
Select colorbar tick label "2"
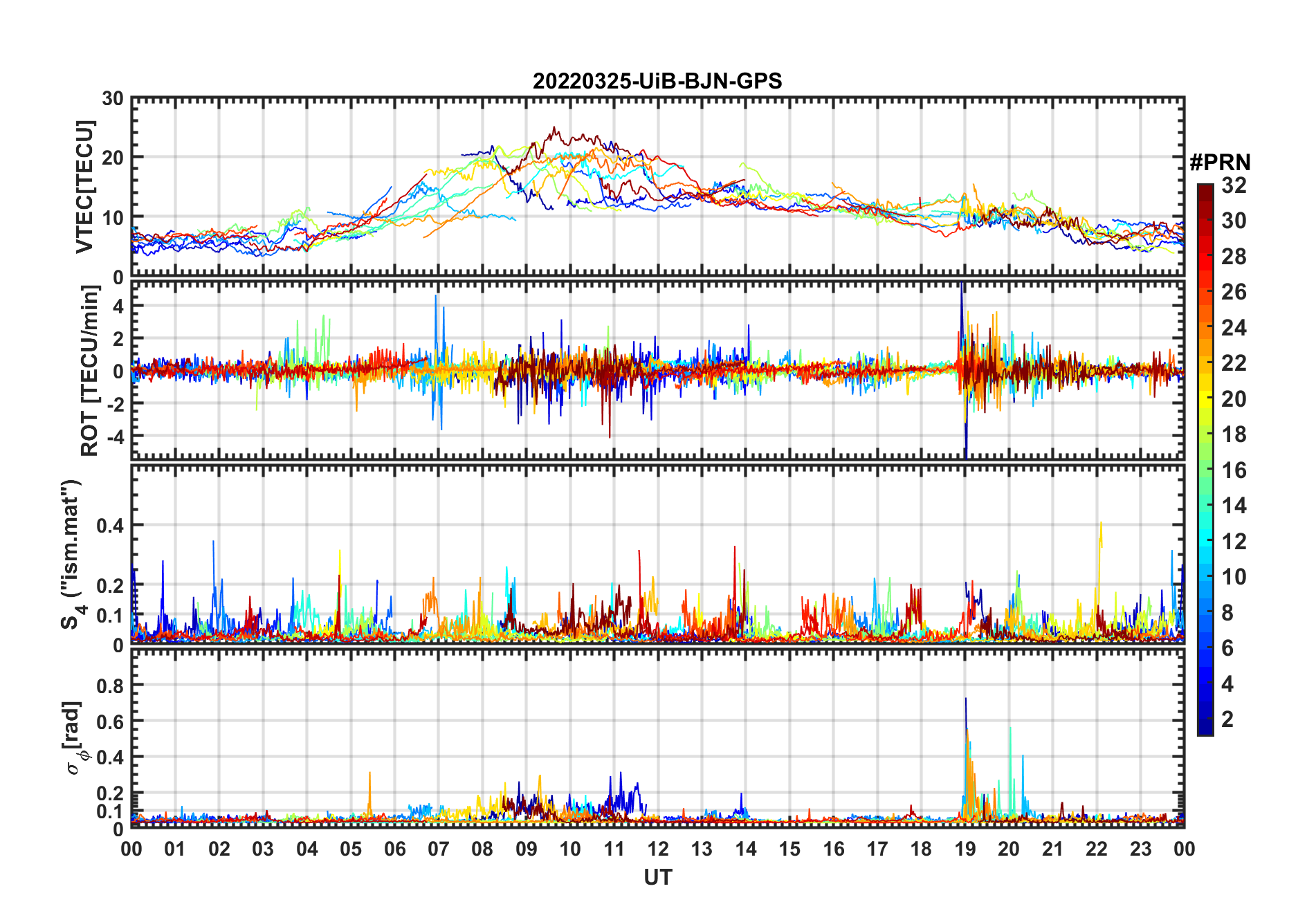point(1227,719)
